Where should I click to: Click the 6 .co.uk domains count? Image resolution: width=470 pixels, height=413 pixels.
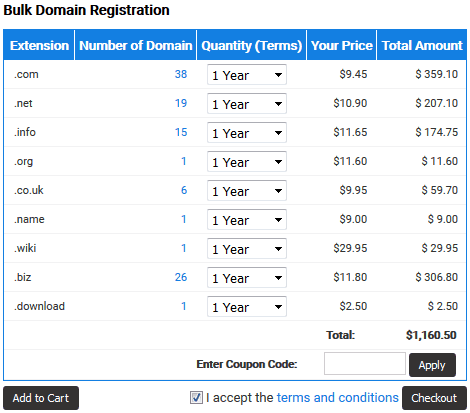pos(184,190)
